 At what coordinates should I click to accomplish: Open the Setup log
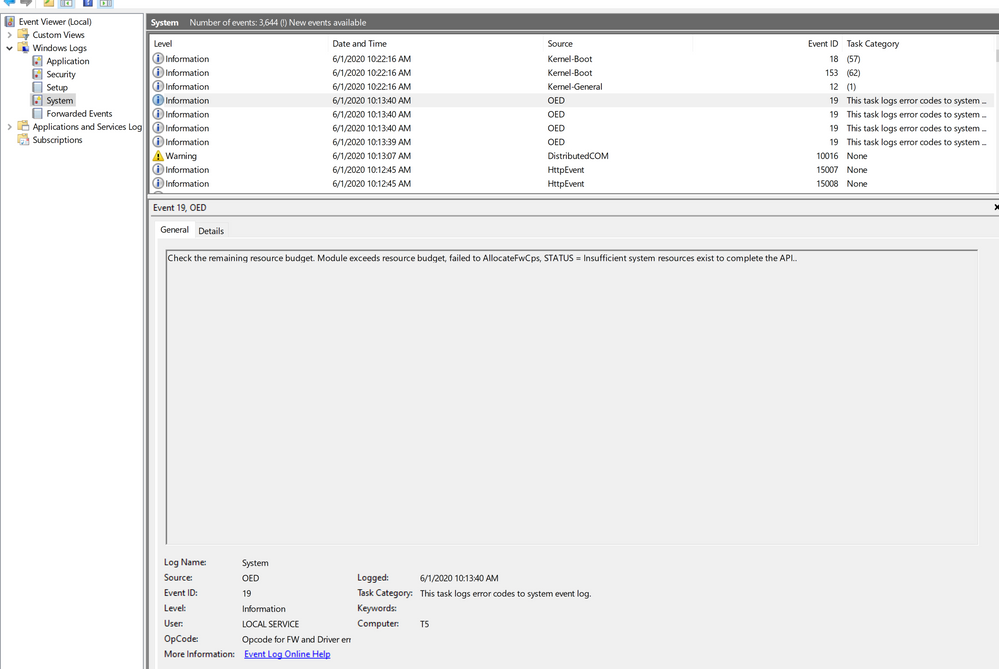pyautogui.click(x=57, y=87)
